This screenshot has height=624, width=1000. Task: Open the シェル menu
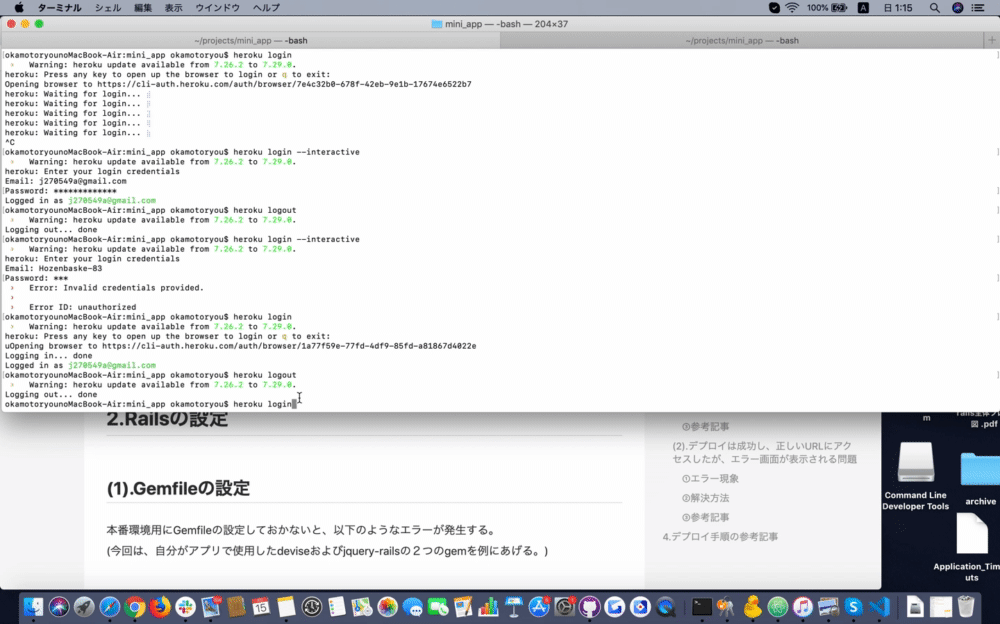tap(108, 8)
